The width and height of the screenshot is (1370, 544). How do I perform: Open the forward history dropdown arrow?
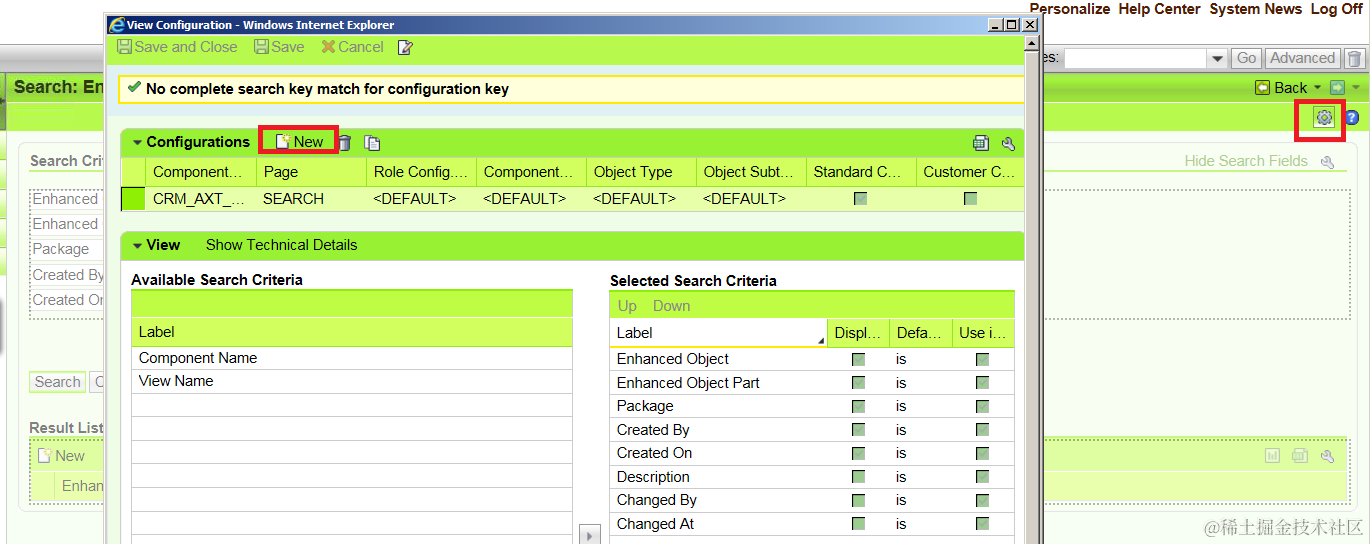pos(1355,88)
